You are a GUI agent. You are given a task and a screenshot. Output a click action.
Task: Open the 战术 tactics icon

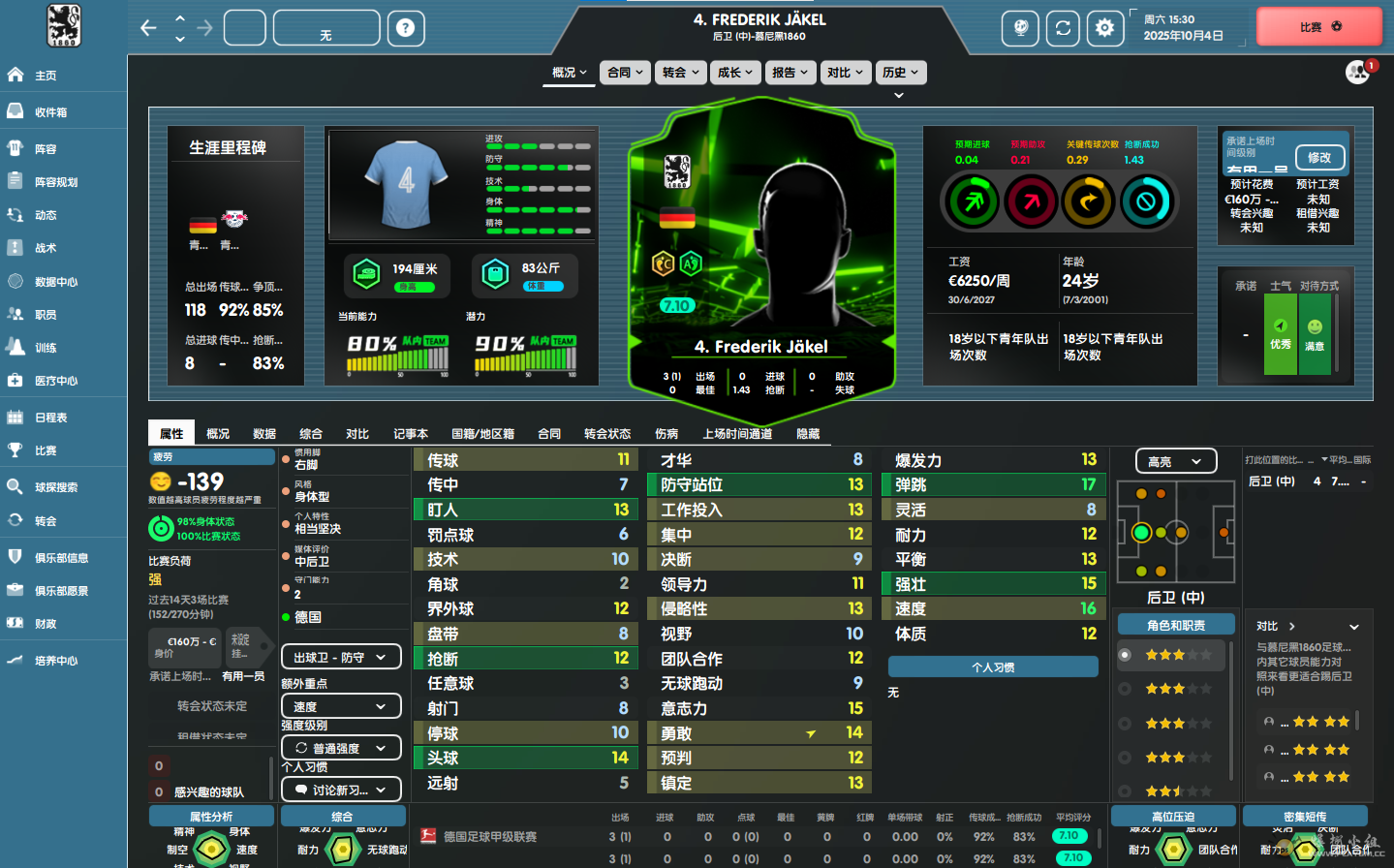click(15, 248)
